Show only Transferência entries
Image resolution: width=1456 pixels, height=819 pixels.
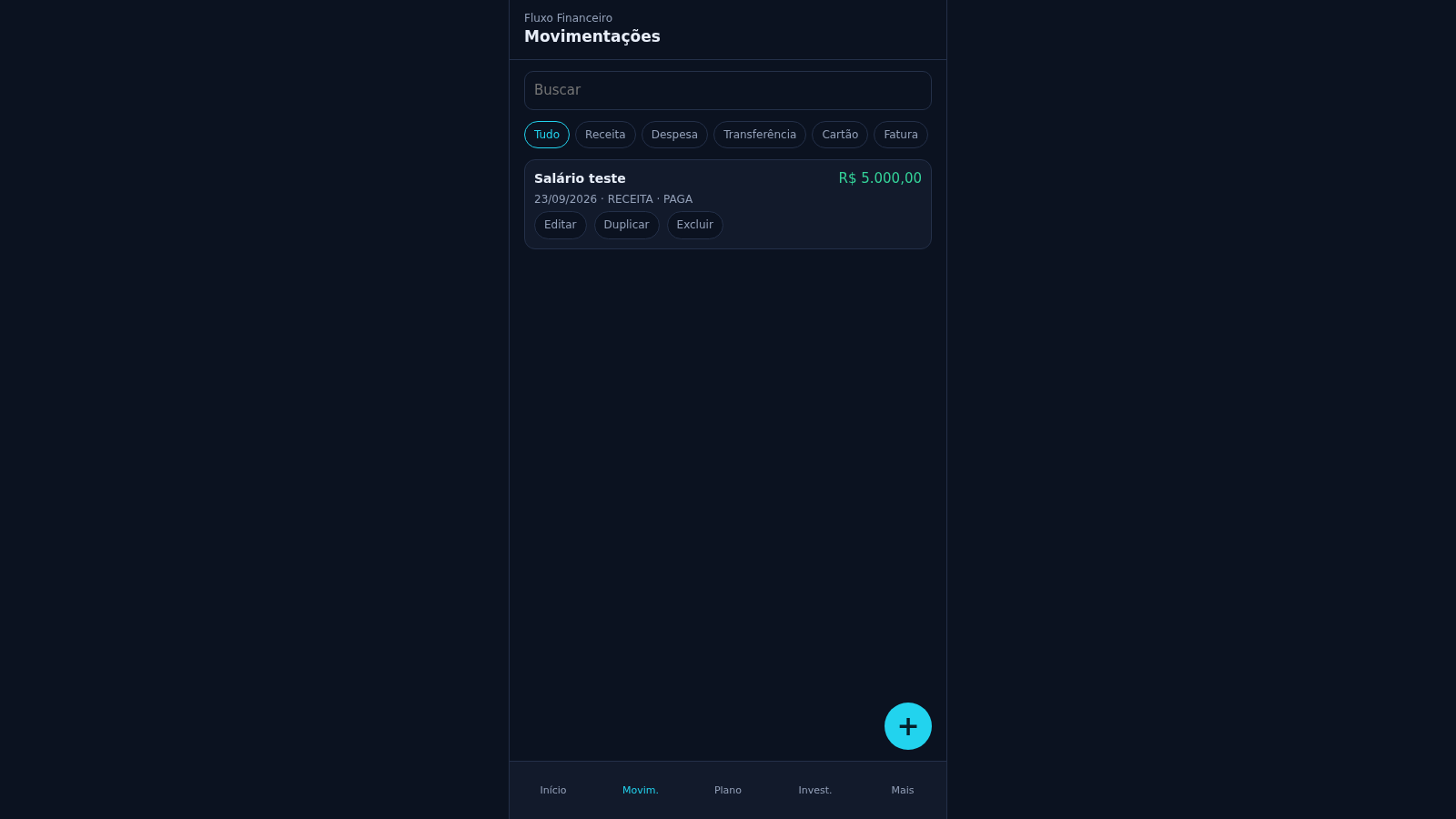click(x=760, y=135)
